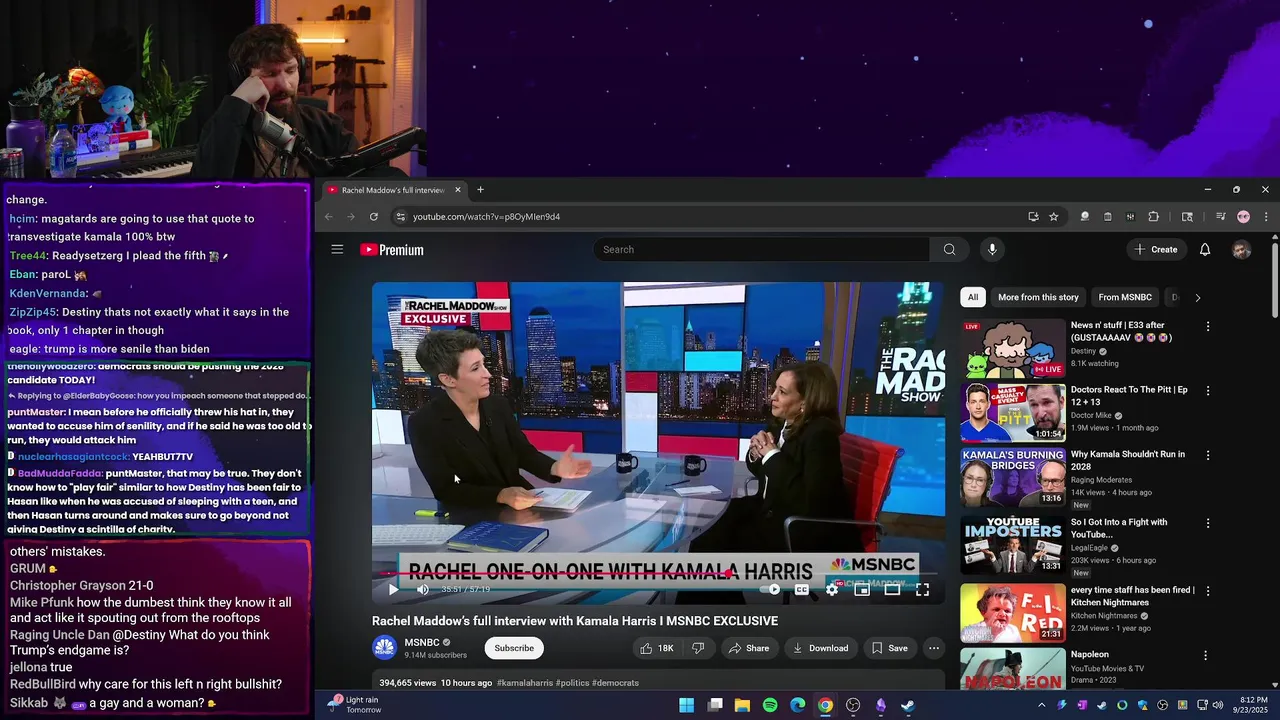Reload the YouTube page

[x=374, y=216]
